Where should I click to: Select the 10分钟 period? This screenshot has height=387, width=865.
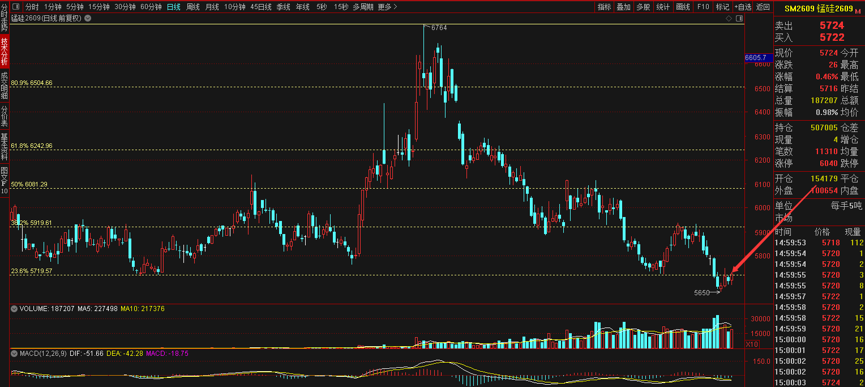click(x=234, y=7)
